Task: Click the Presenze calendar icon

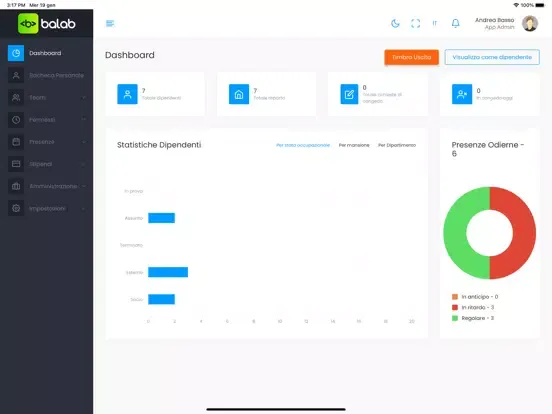Action: [x=16, y=142]
